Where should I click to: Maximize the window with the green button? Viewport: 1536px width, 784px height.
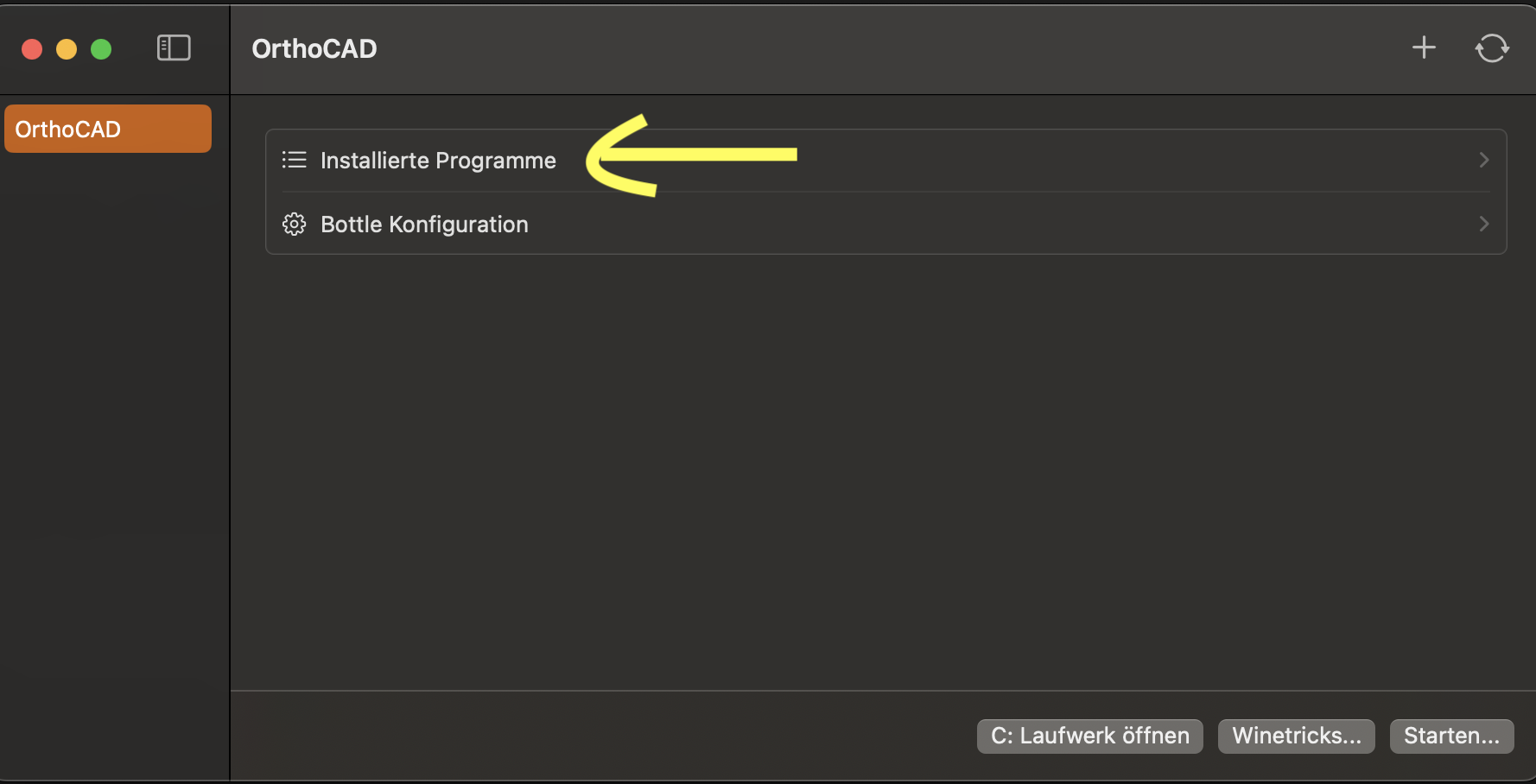click(x=101, y=49)
